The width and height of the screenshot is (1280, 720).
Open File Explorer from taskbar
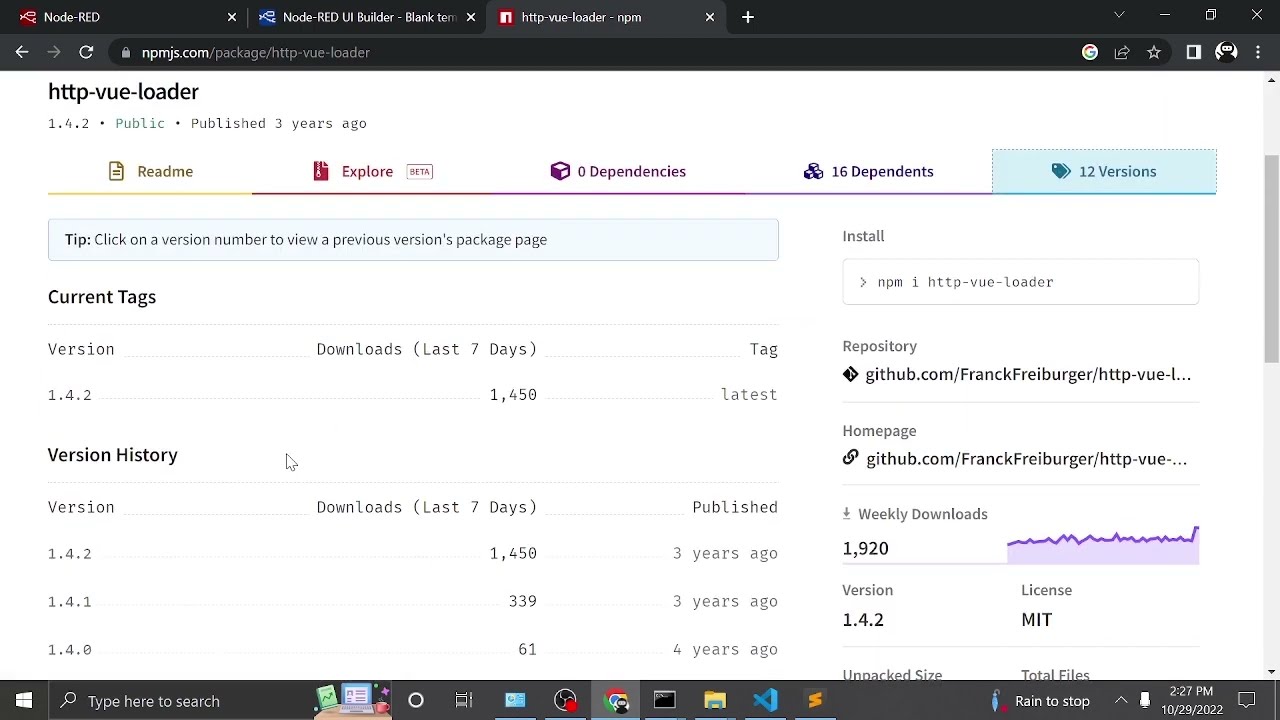(715, 700)
